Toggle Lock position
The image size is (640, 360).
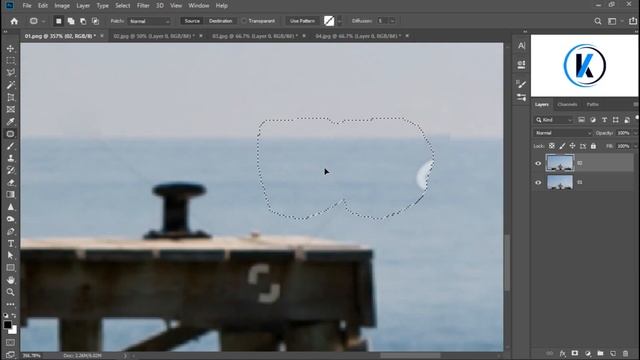[x=573, y=146]
